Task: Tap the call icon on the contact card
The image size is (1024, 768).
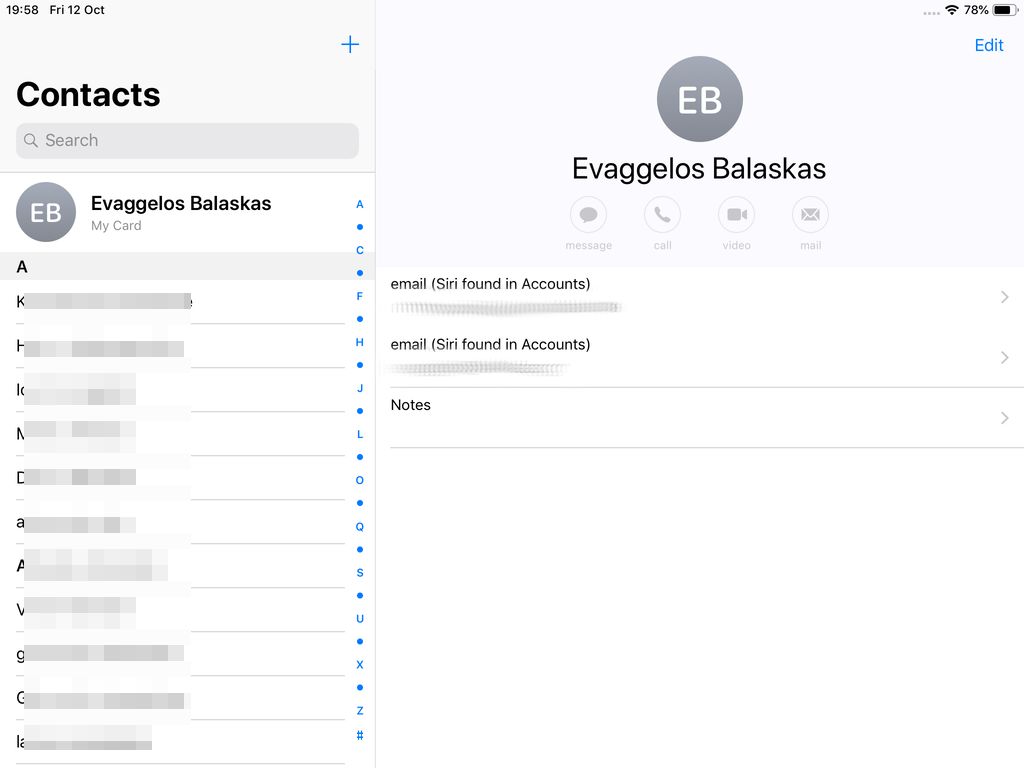Action: tap(662, 215)
